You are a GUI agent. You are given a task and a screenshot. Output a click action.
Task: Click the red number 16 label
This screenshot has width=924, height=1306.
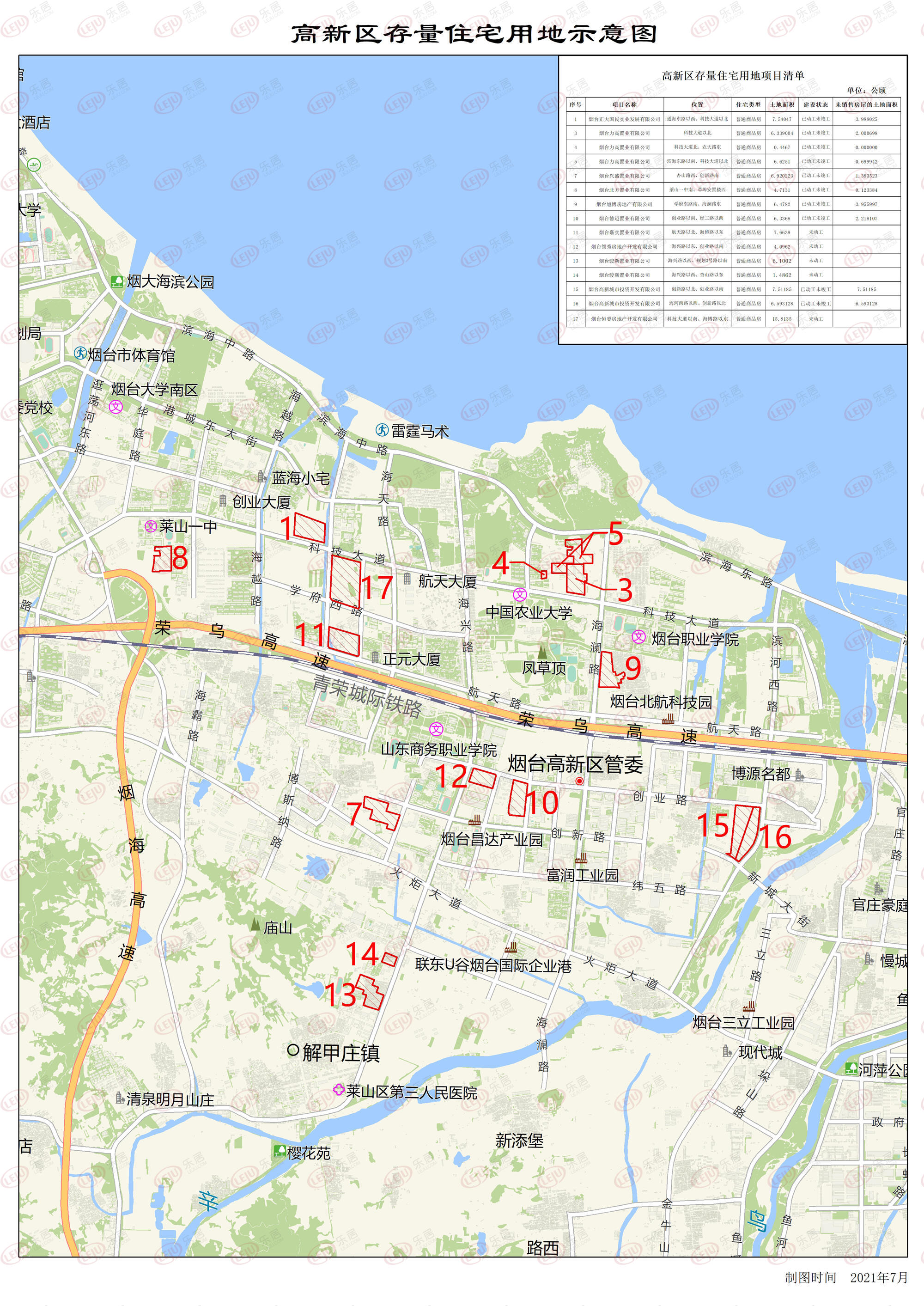[x=775, y=837]
